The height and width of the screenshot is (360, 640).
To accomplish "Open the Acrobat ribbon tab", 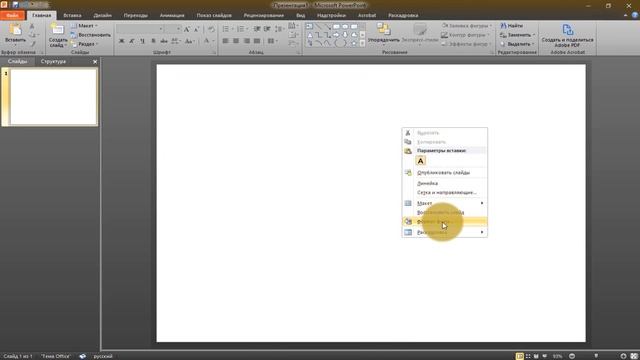I will click(367, 16).
